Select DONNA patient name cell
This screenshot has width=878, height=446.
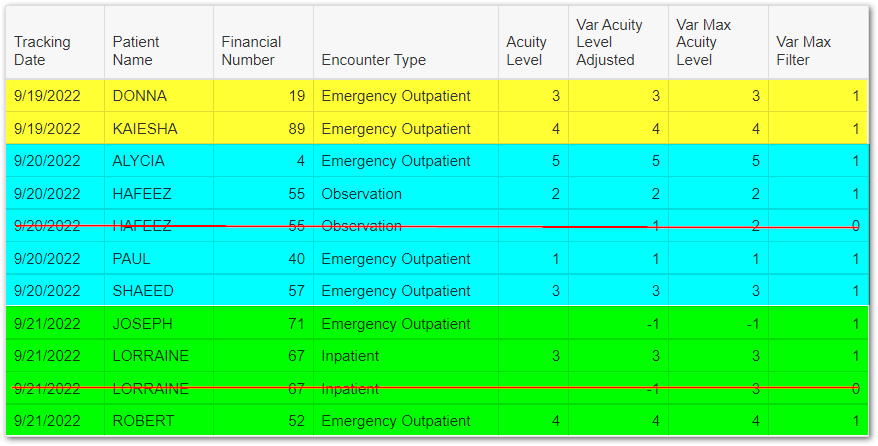click(158, 96)
